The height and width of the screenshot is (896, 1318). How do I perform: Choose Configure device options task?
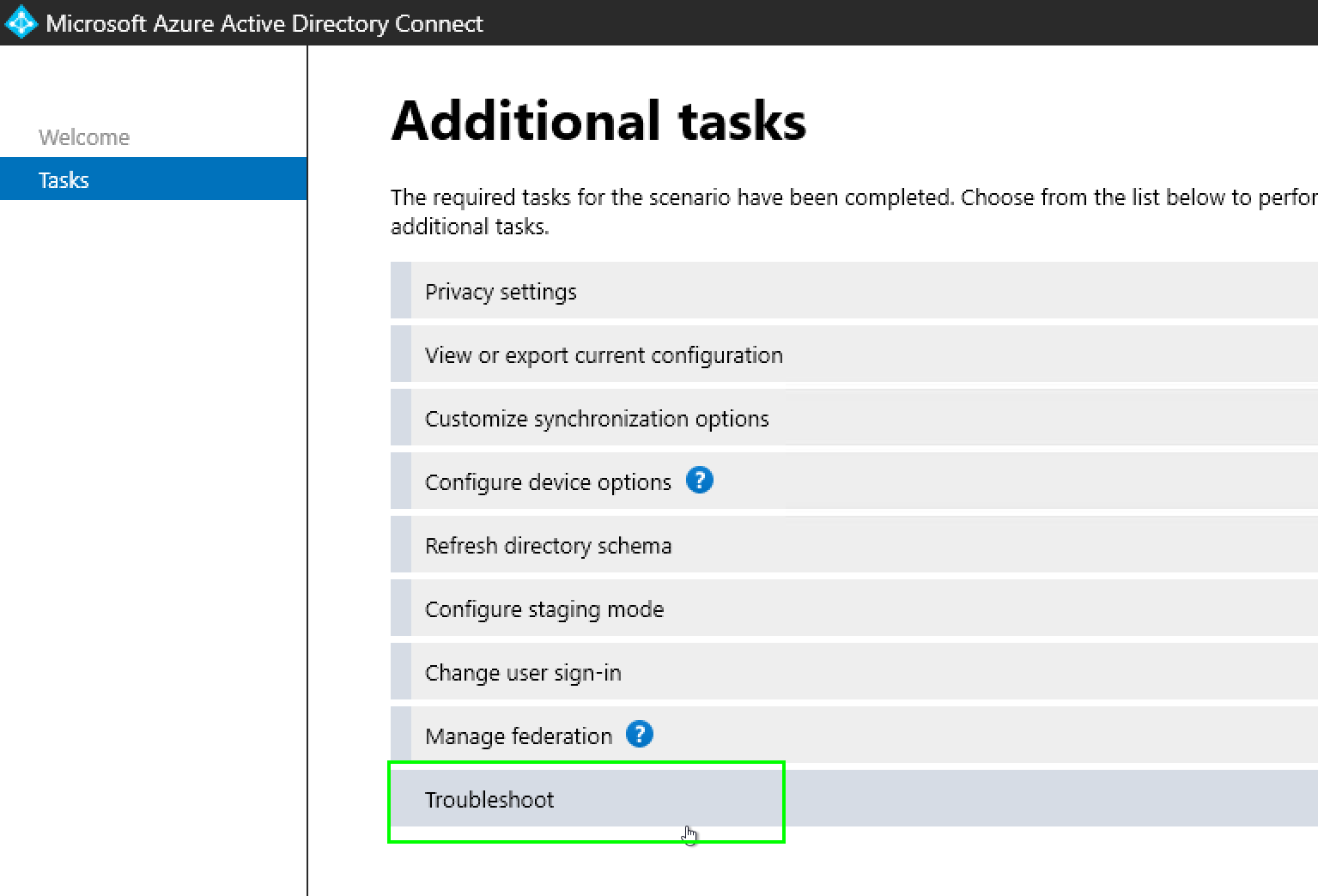(x=854, y=481)
